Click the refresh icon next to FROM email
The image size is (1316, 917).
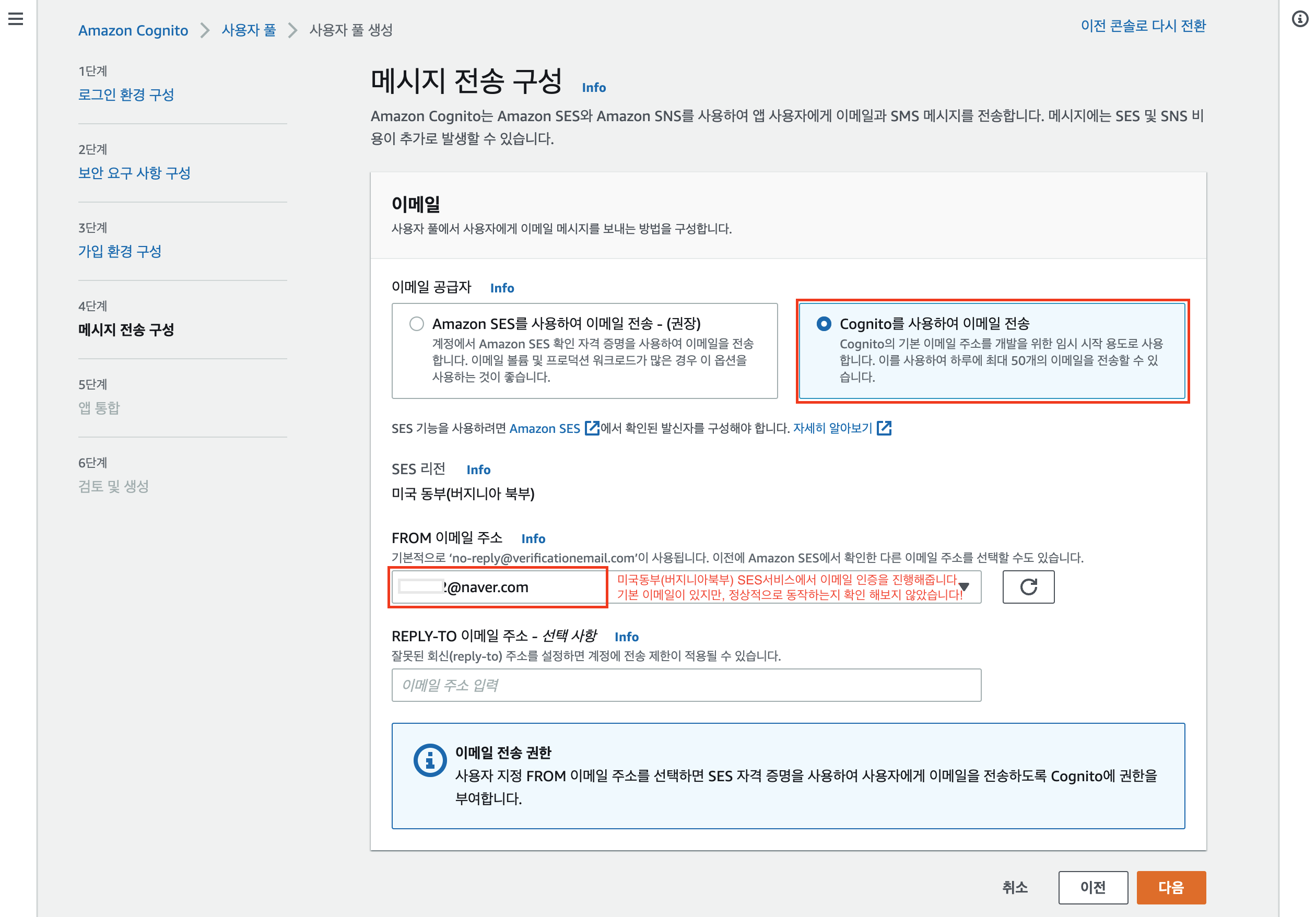click(1028, 587)
